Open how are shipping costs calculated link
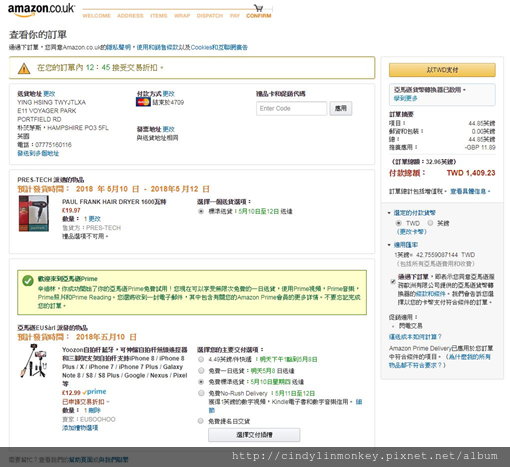The height and width of the screenshot is (467, 510). (415, 337)
